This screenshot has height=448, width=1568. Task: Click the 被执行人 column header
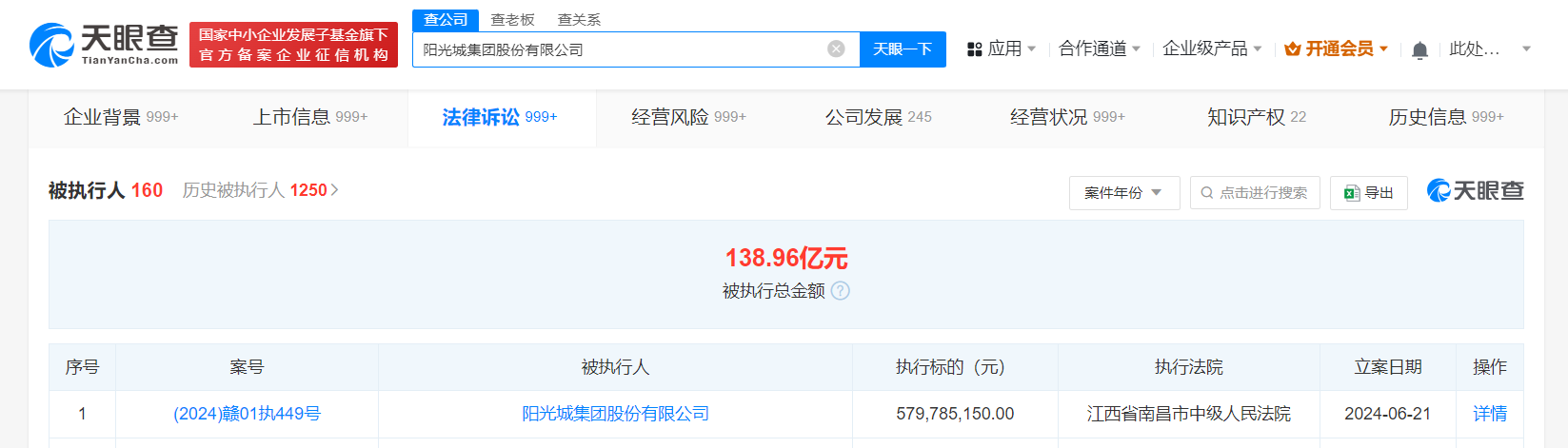pyautogui.click(x=615, y=367)
